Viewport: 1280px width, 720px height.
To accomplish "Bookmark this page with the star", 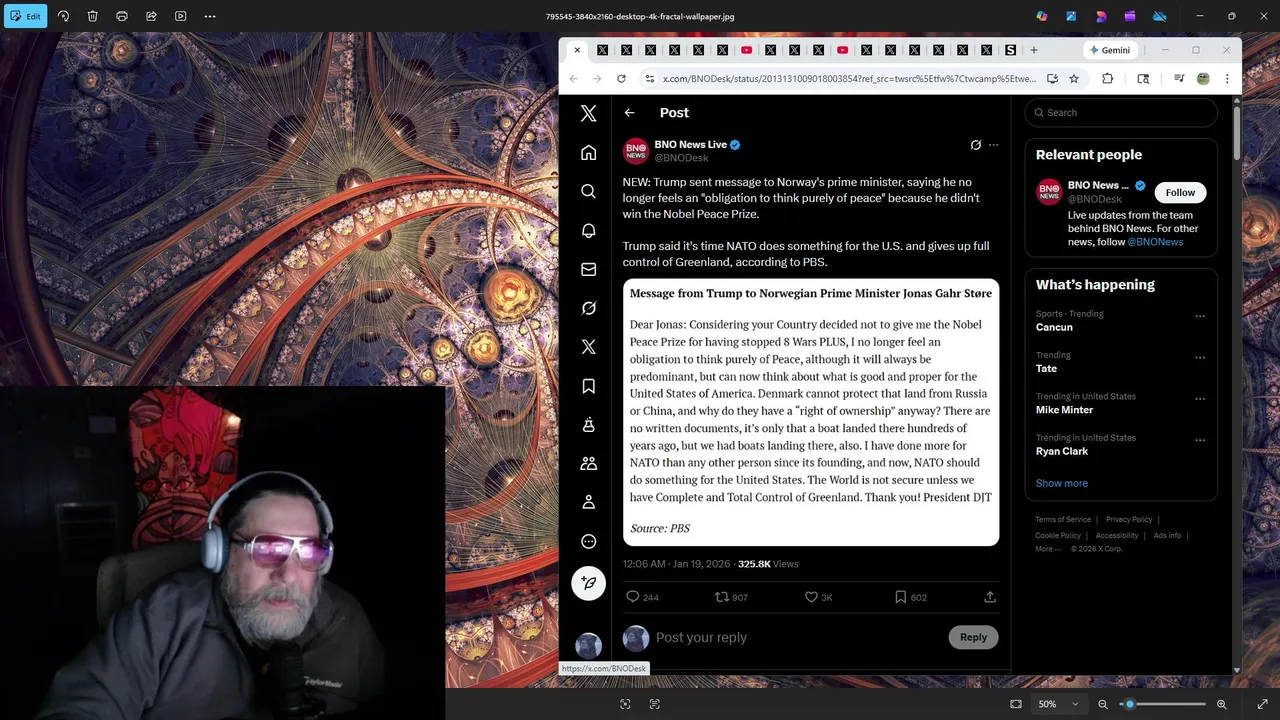I will [x=1074, y=79].
